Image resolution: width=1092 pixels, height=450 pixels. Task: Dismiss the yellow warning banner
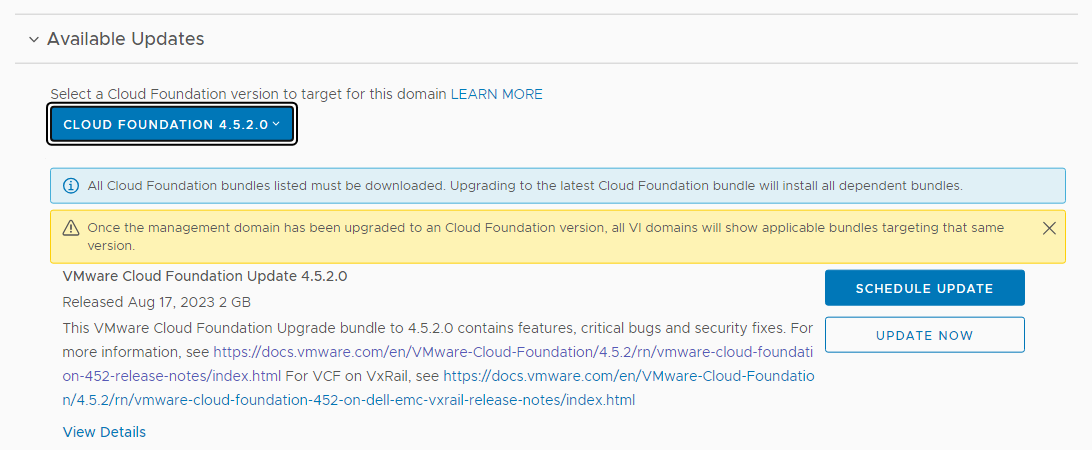pos(1049,228)
